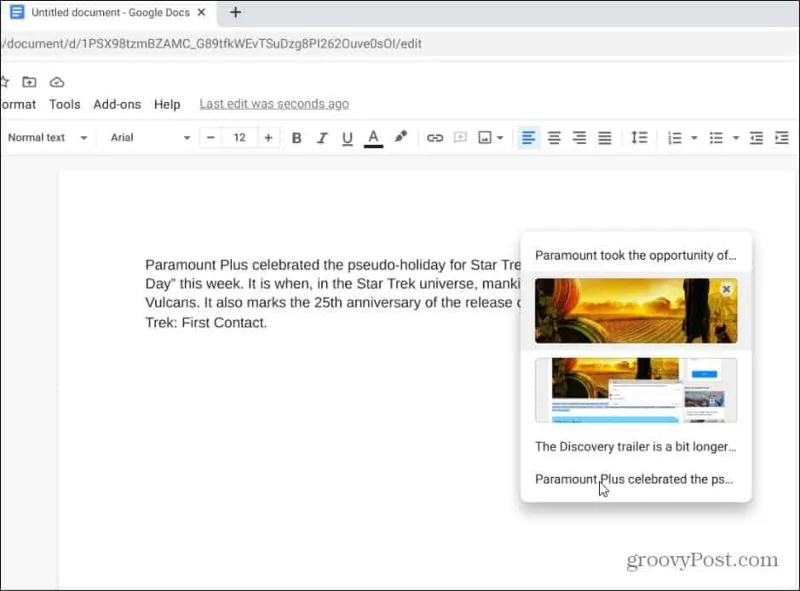Click the font size field showing 12
The width and height of the screenshot is (800, 591).
239,138
